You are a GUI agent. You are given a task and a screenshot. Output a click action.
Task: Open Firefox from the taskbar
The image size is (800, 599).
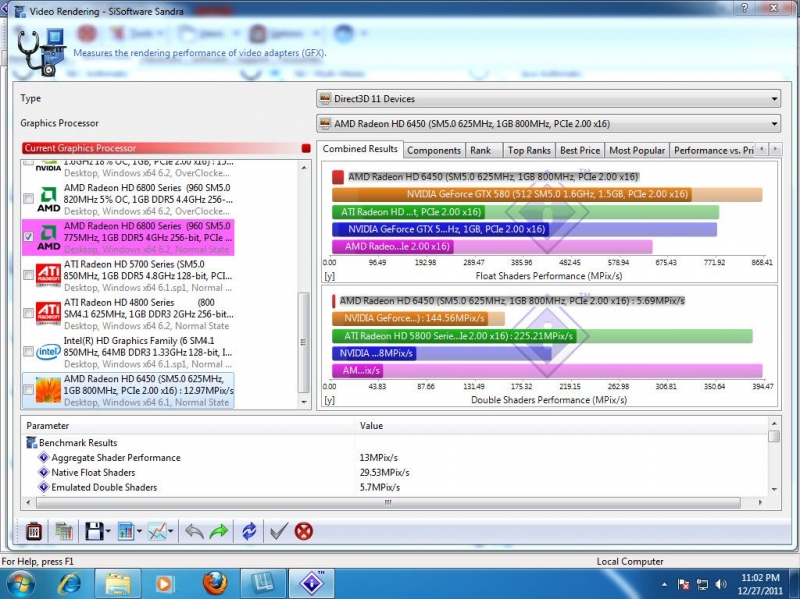(x=215, y=584)
